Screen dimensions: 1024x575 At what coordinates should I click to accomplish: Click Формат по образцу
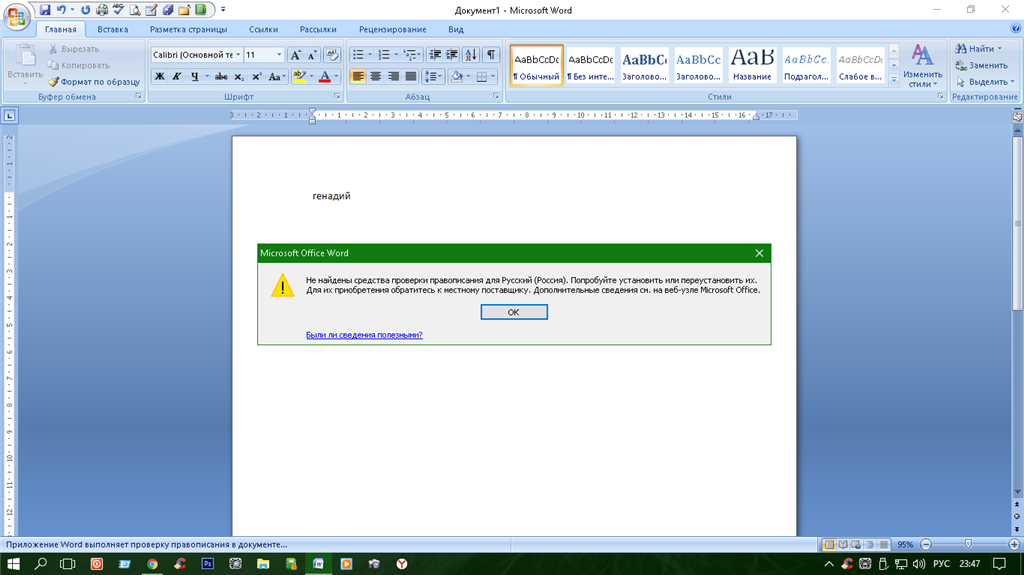pyautogui.click(x=94, y=82)
